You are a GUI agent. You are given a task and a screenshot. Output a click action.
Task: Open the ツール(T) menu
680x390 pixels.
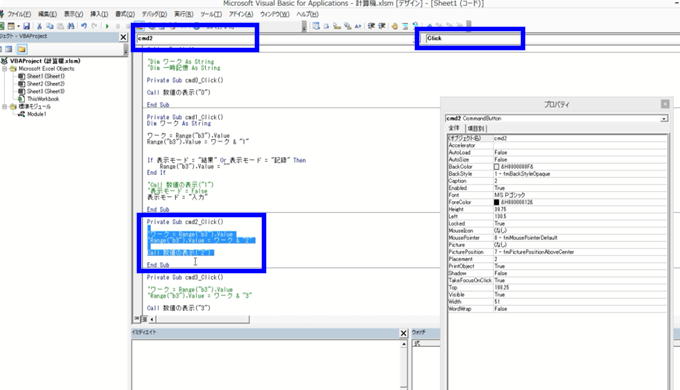211,14
